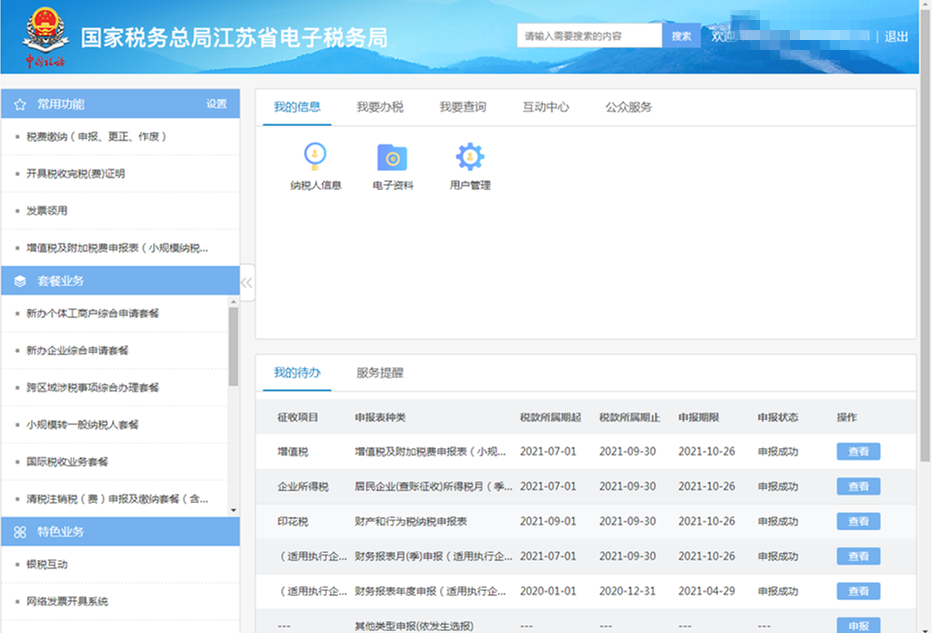The width and height of the screenshot is (933, 633).
Task: Open 税费缴纳（申报、更正、作废） link
Action: [96, 137]
